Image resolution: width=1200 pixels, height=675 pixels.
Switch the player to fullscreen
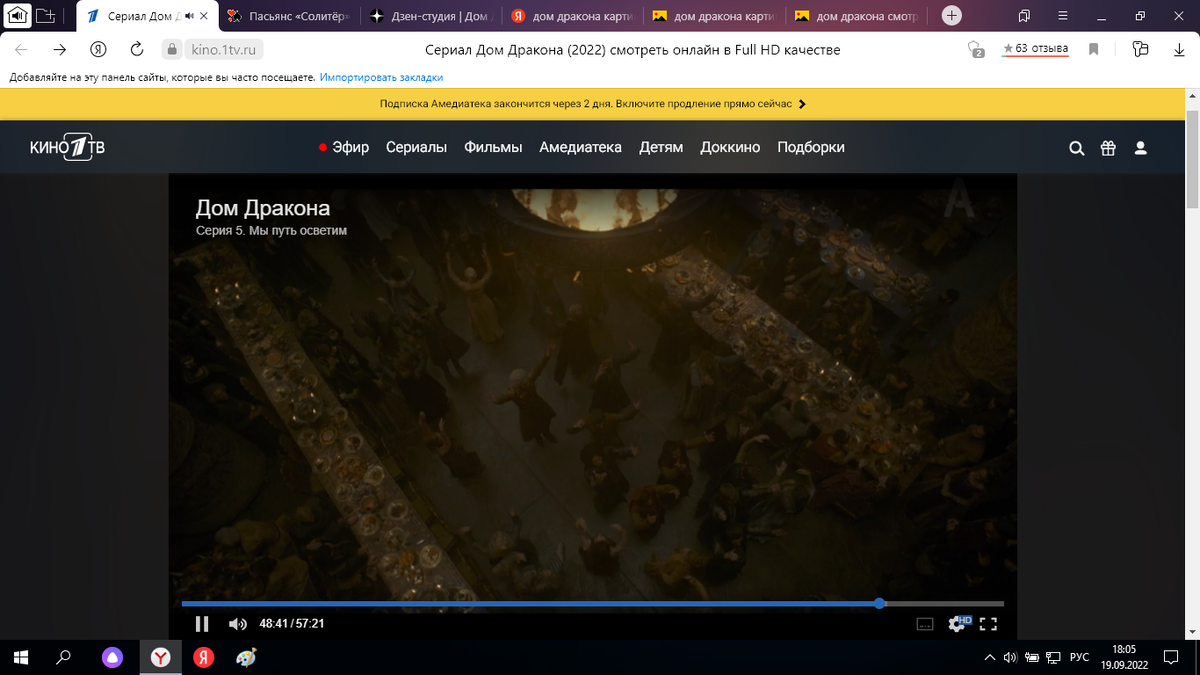(x=988, y=624)
